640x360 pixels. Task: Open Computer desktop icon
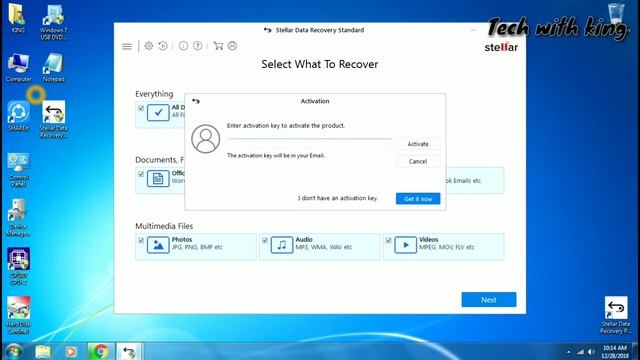click(18, 68)
